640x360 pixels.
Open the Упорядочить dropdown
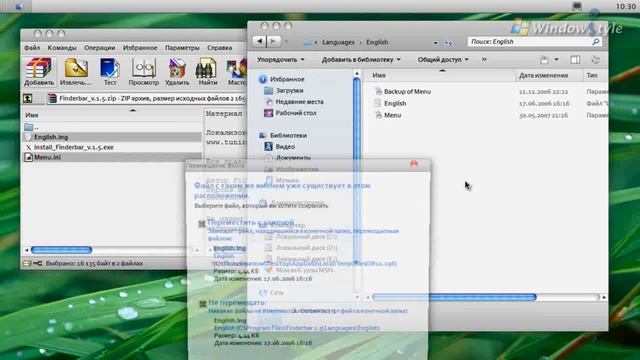point(280,60)
